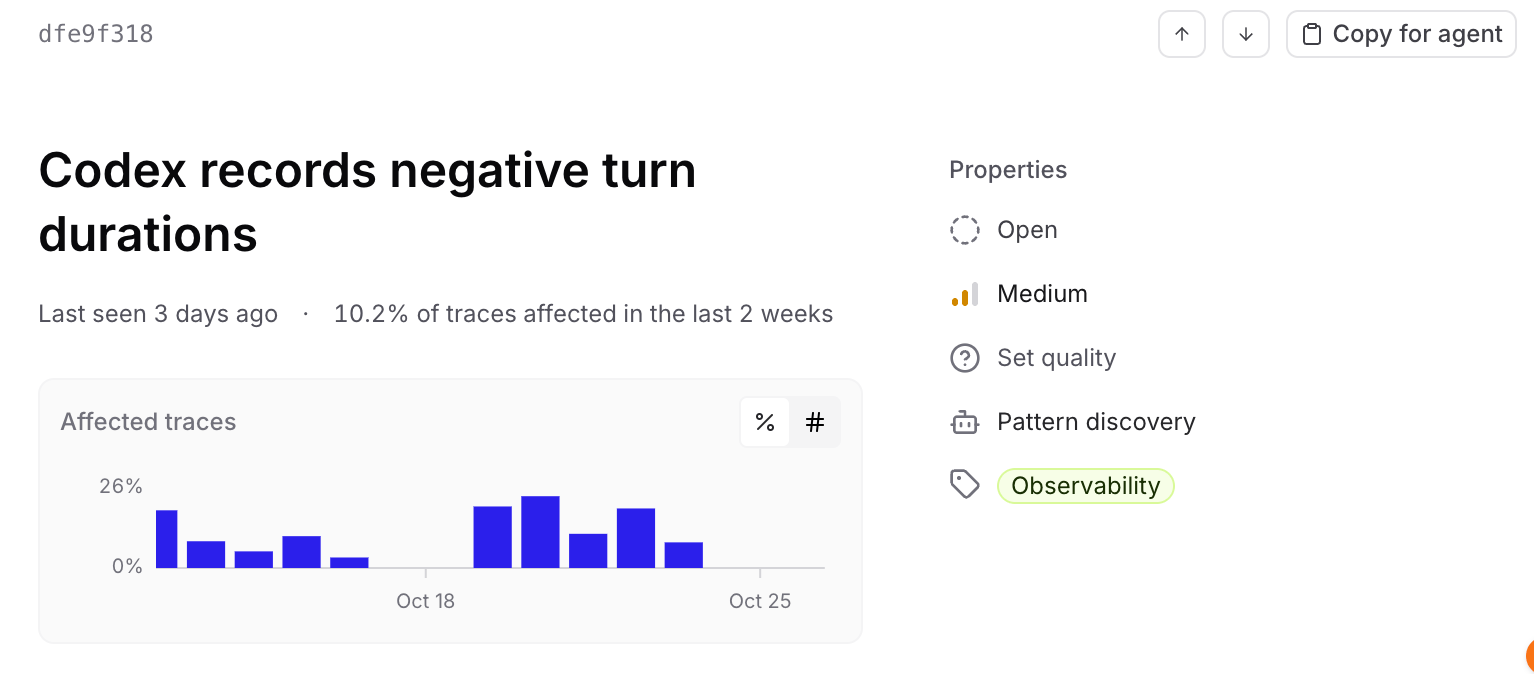The height and width of the screenshot is (674, 1534).
Task: Click the tag label icon
Action: click(964, 486)
